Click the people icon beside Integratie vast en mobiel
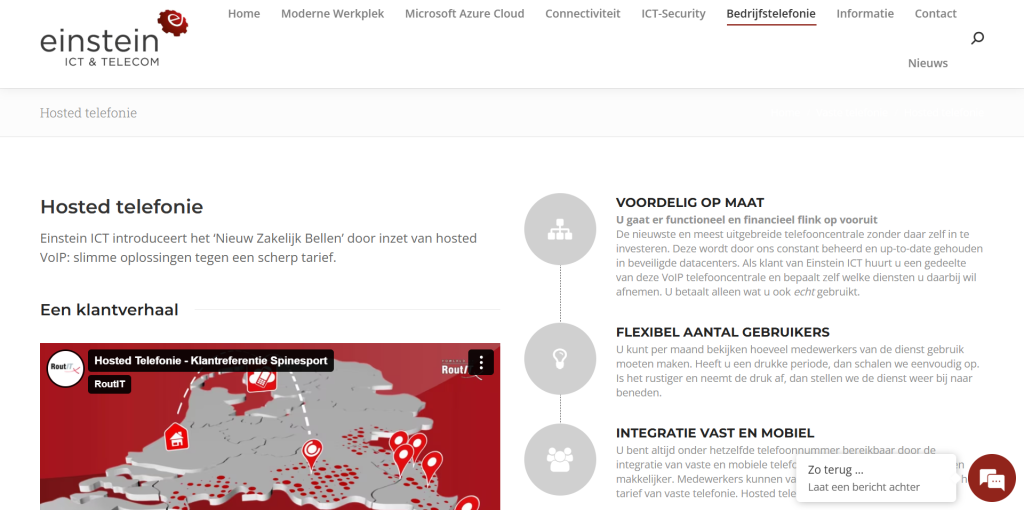The width and height of the screenshot is (1024, 510). [560, 460]
